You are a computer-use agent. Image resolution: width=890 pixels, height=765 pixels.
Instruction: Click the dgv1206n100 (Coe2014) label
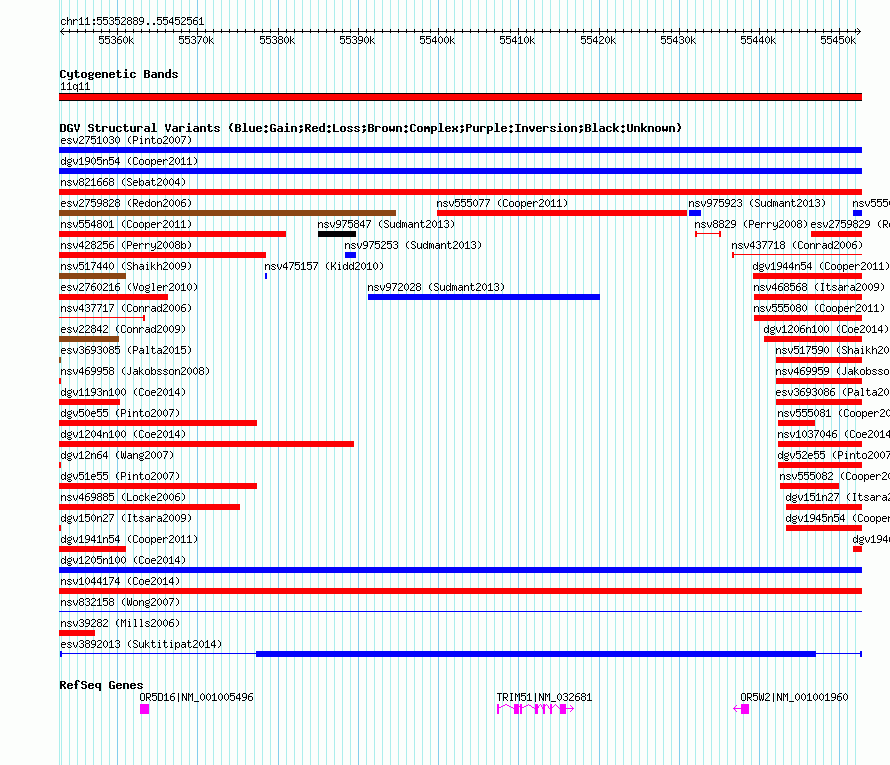826,329
